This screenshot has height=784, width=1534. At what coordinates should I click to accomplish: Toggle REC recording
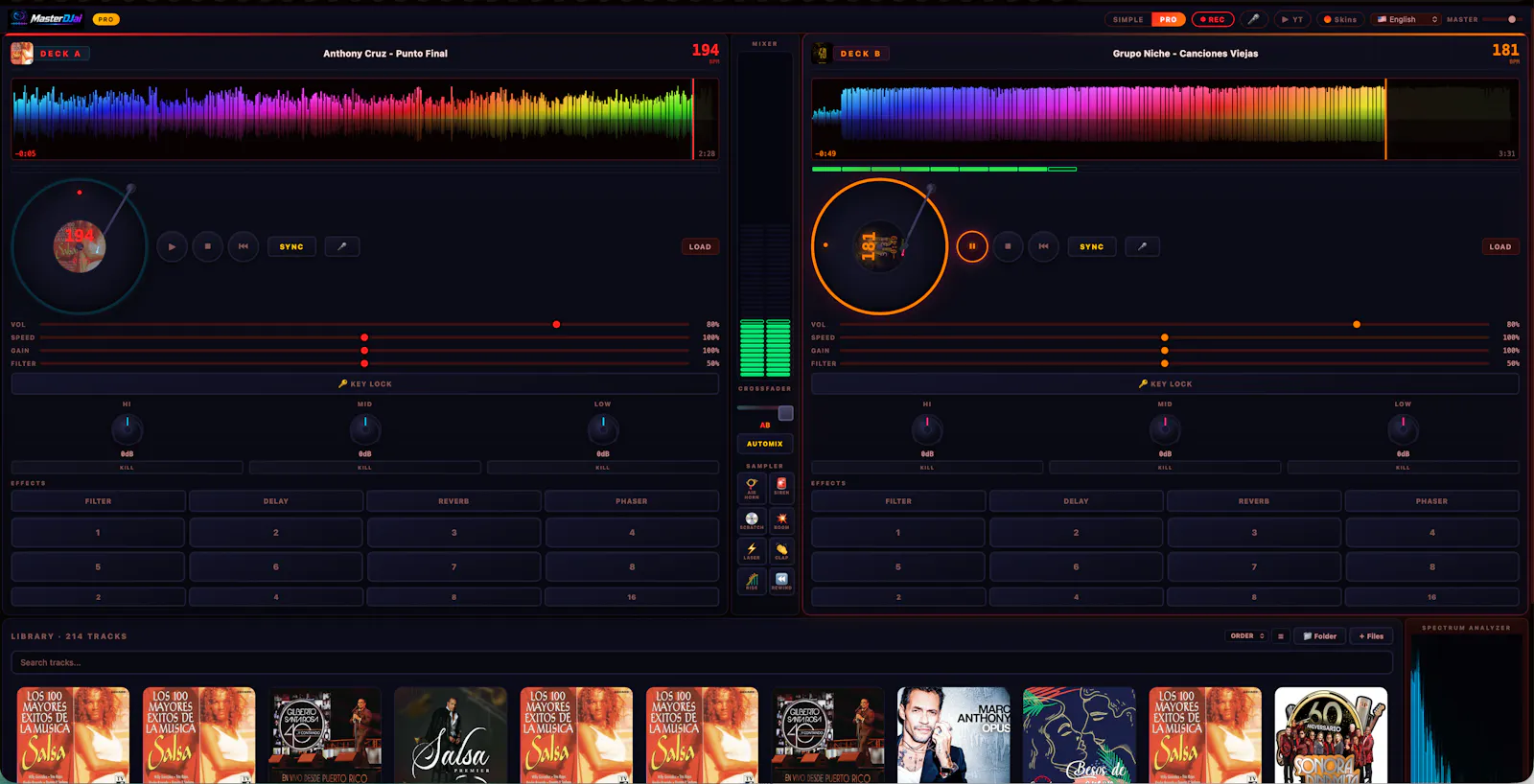coord(1213,19)
